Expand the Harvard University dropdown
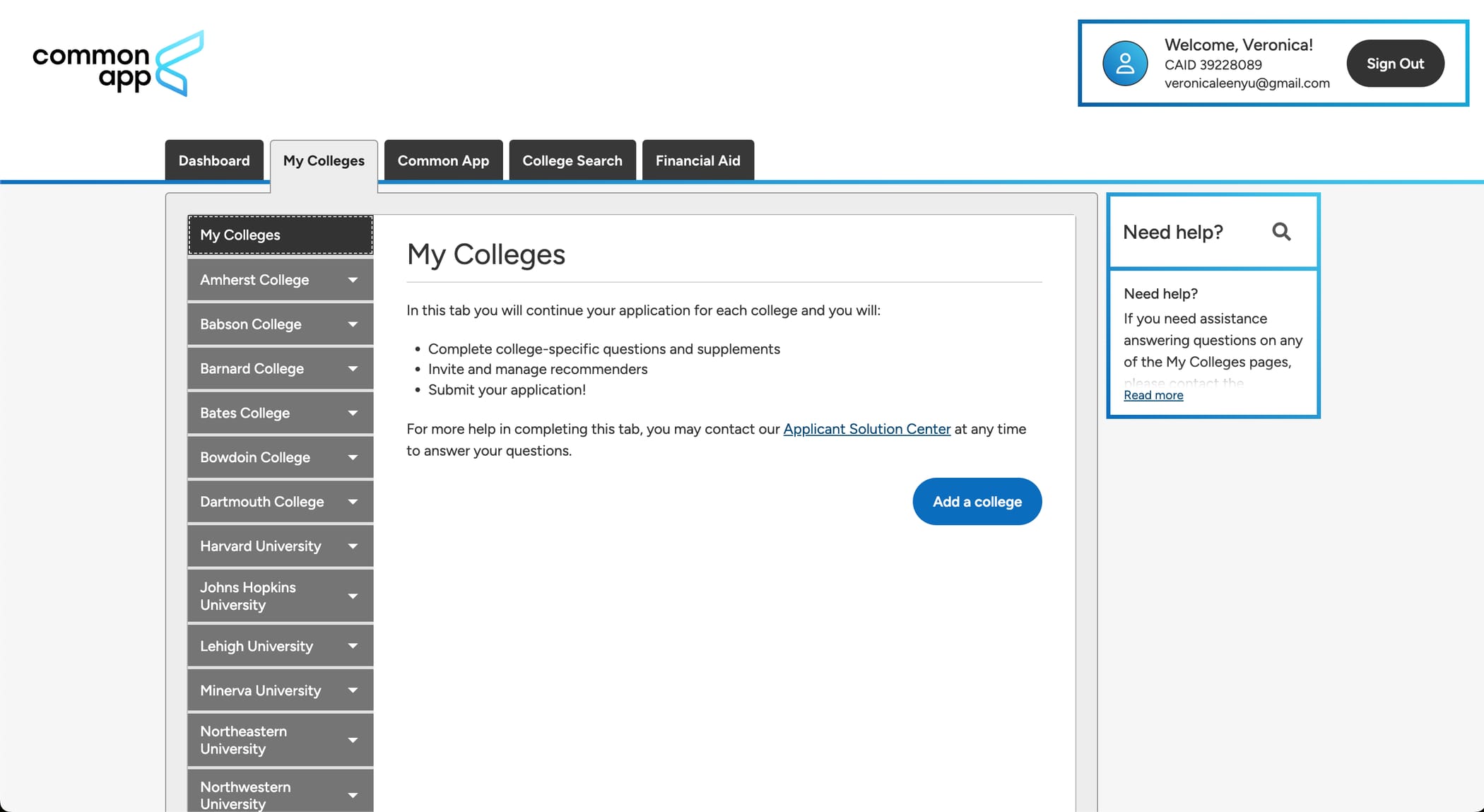The width and height of the screenshot is (1484, 812). coord(353,546)
